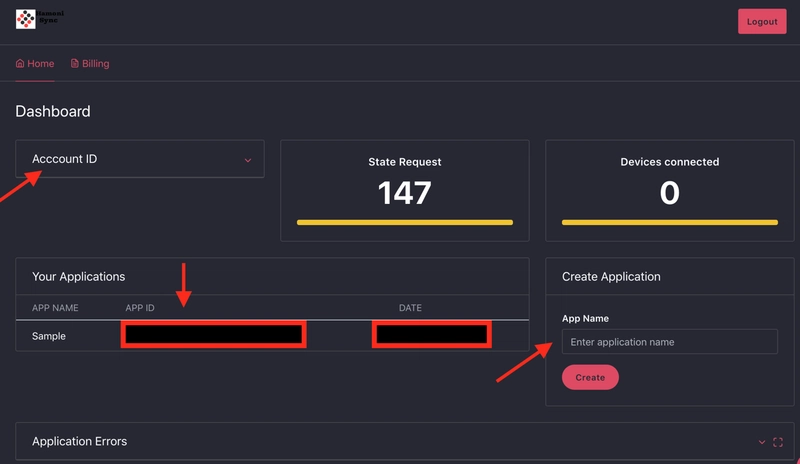
Task: Click the house icon beside Home
Action: click(20, 64)
